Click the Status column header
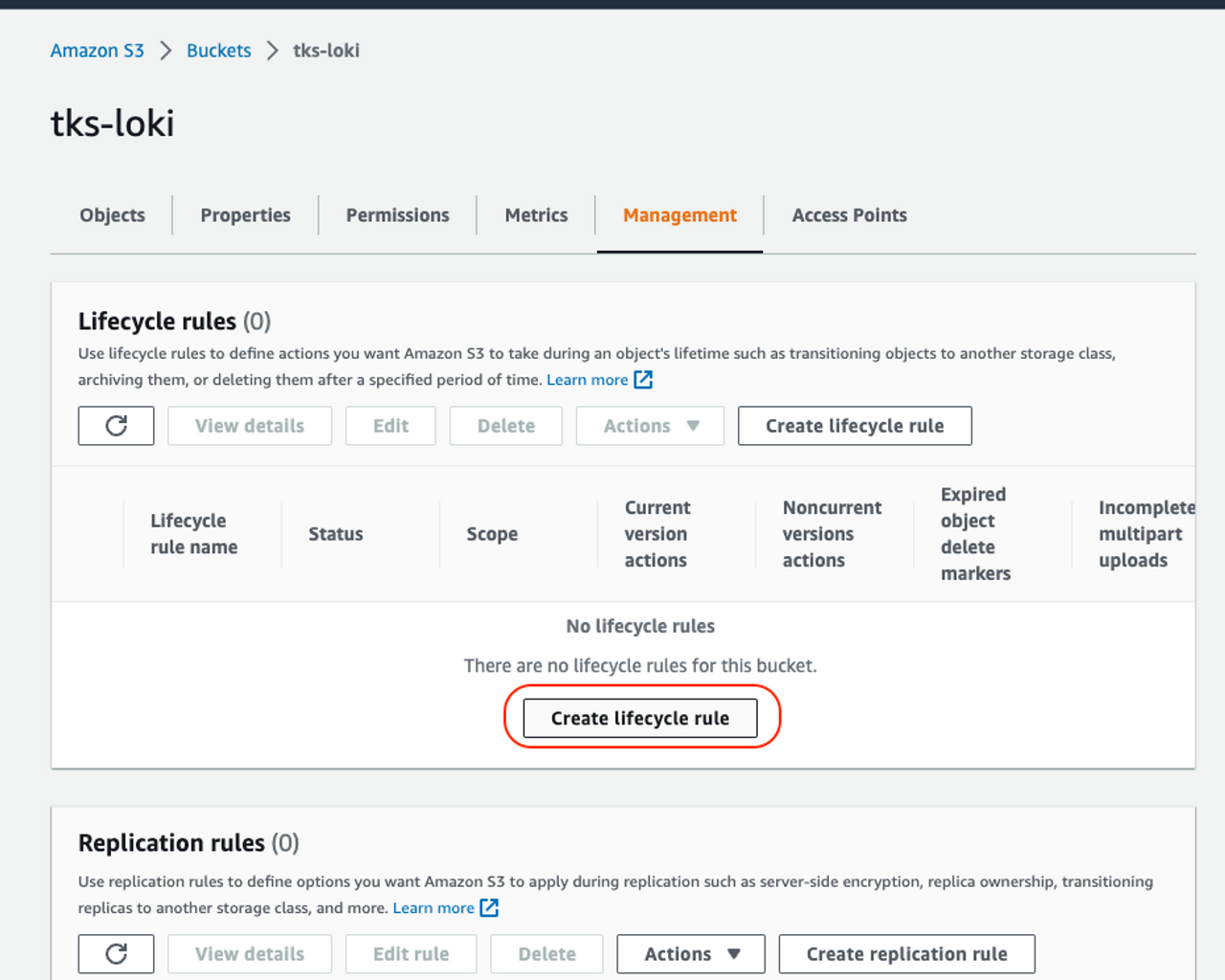The height and width of the screenshot is (980, 1225). pyautogui.click(x=336, y=534)
